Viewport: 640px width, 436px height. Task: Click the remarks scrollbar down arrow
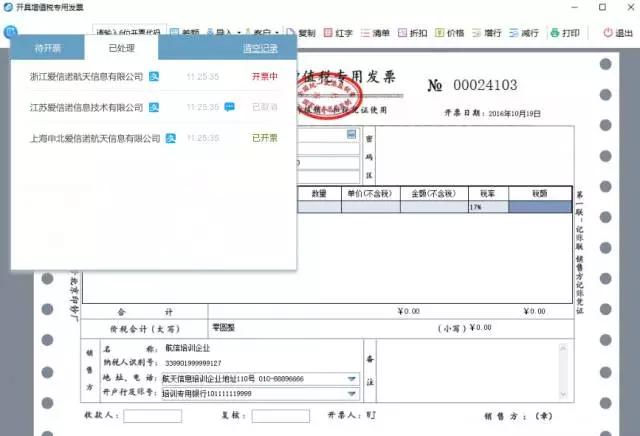563,394
